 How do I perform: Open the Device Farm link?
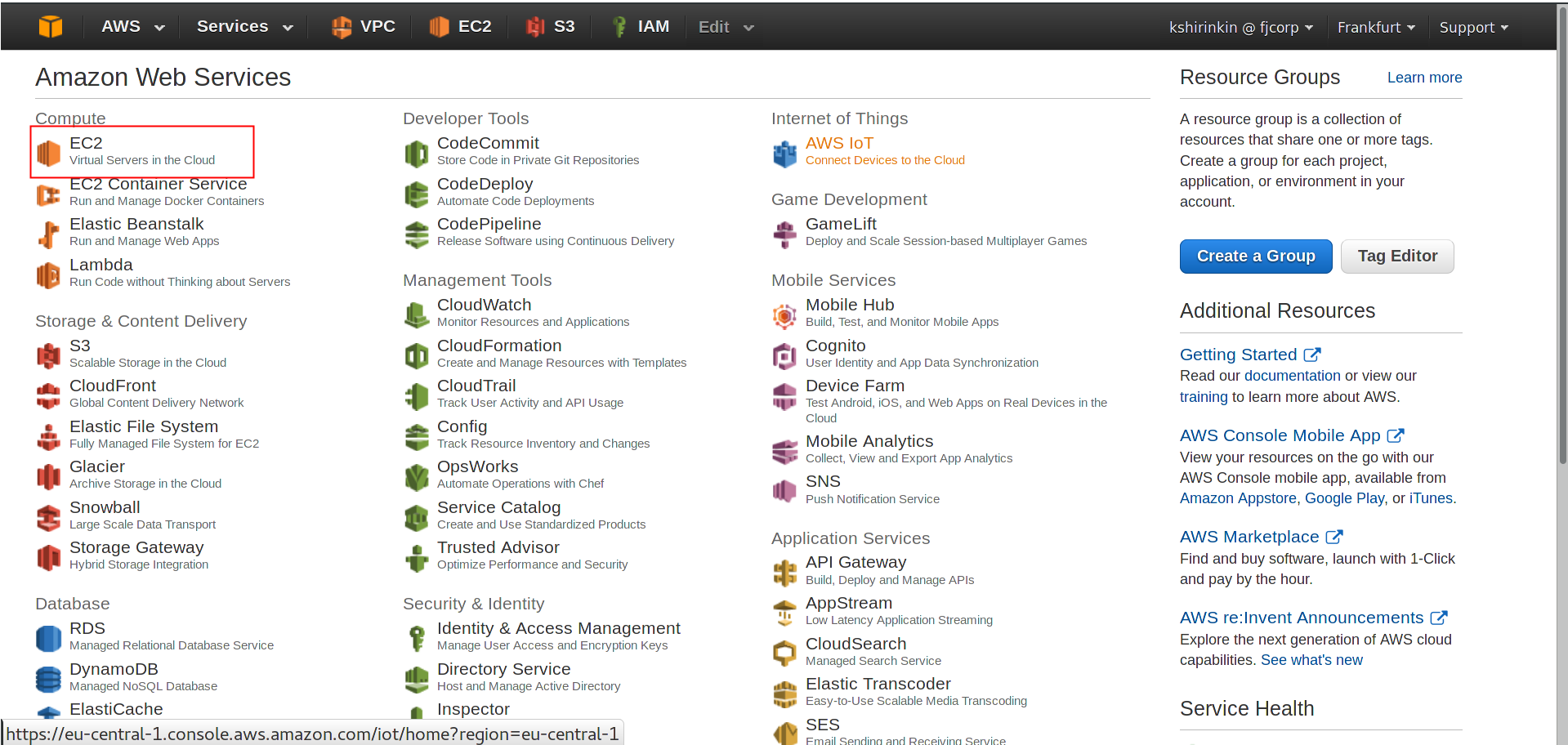[x=855, y=386]
